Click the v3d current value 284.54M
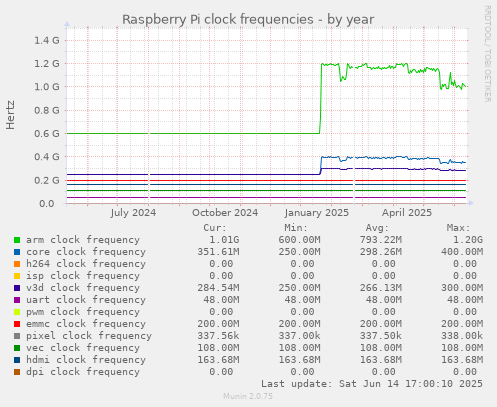 pos(218,288)
